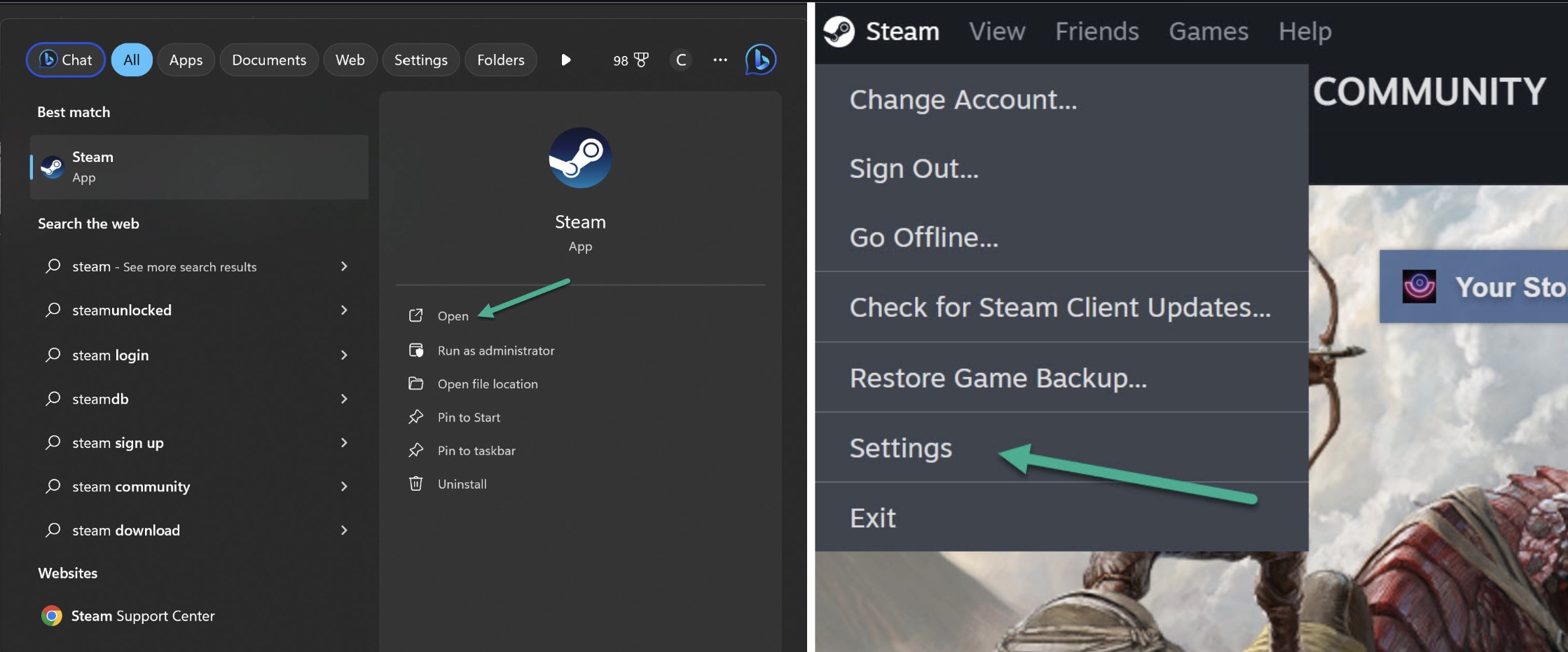Click the Pin to taskbar pin icon
This screenshot has height=652, width=1568.
[415, 450]
